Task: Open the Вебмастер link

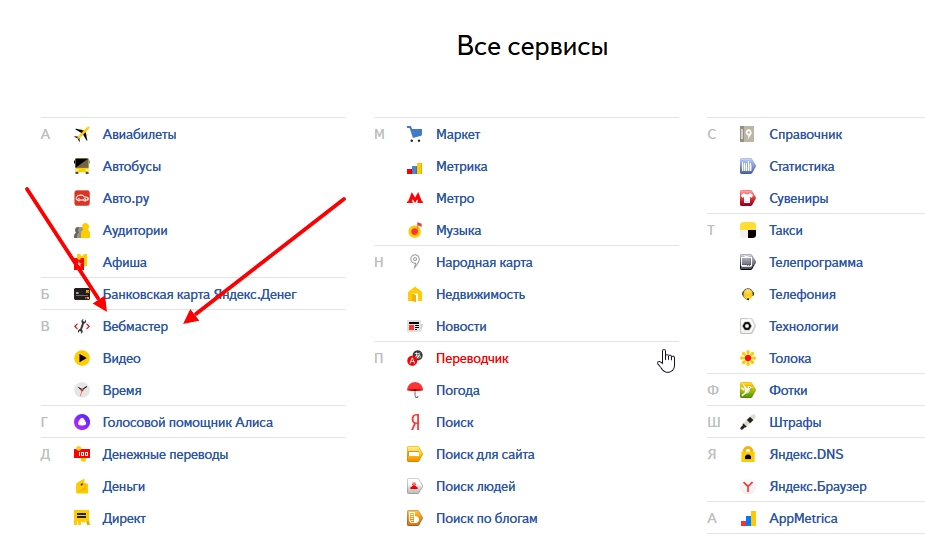Action: pyautogui.click(x=135, y=326)
